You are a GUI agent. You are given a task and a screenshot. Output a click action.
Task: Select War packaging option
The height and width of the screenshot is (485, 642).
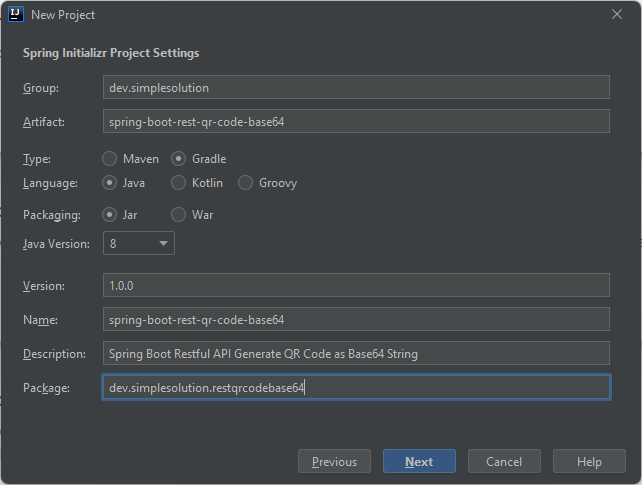pos(179,215)
